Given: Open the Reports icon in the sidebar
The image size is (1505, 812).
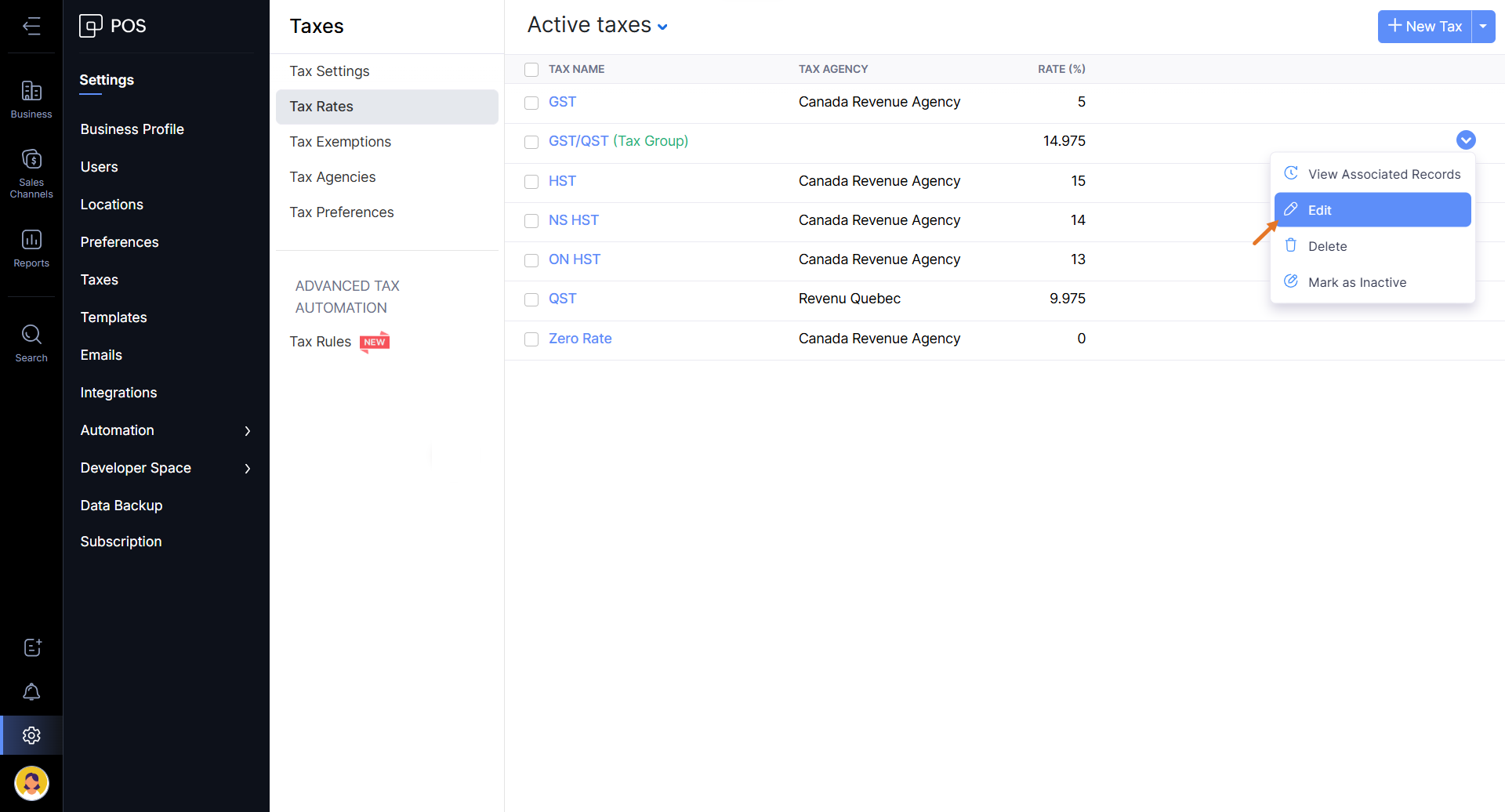Looking at the screenshot, I should tap(31, 248).
